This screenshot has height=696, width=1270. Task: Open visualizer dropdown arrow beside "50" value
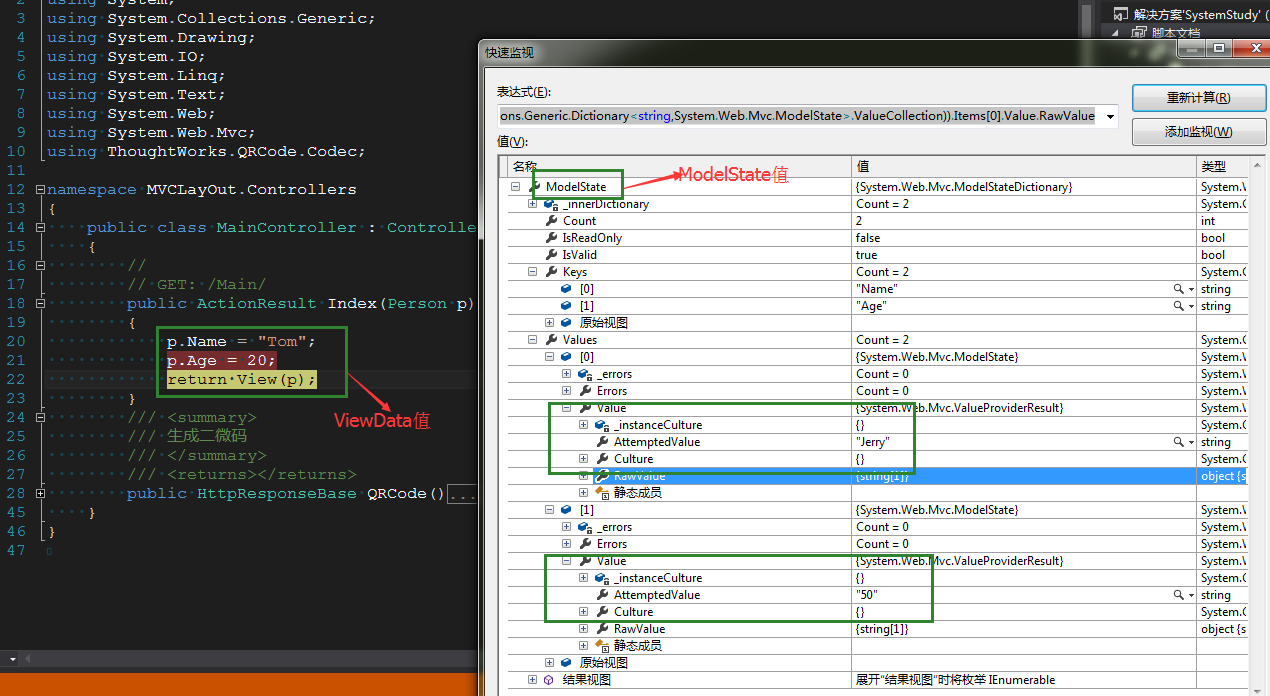click(x=1190, y=595)
